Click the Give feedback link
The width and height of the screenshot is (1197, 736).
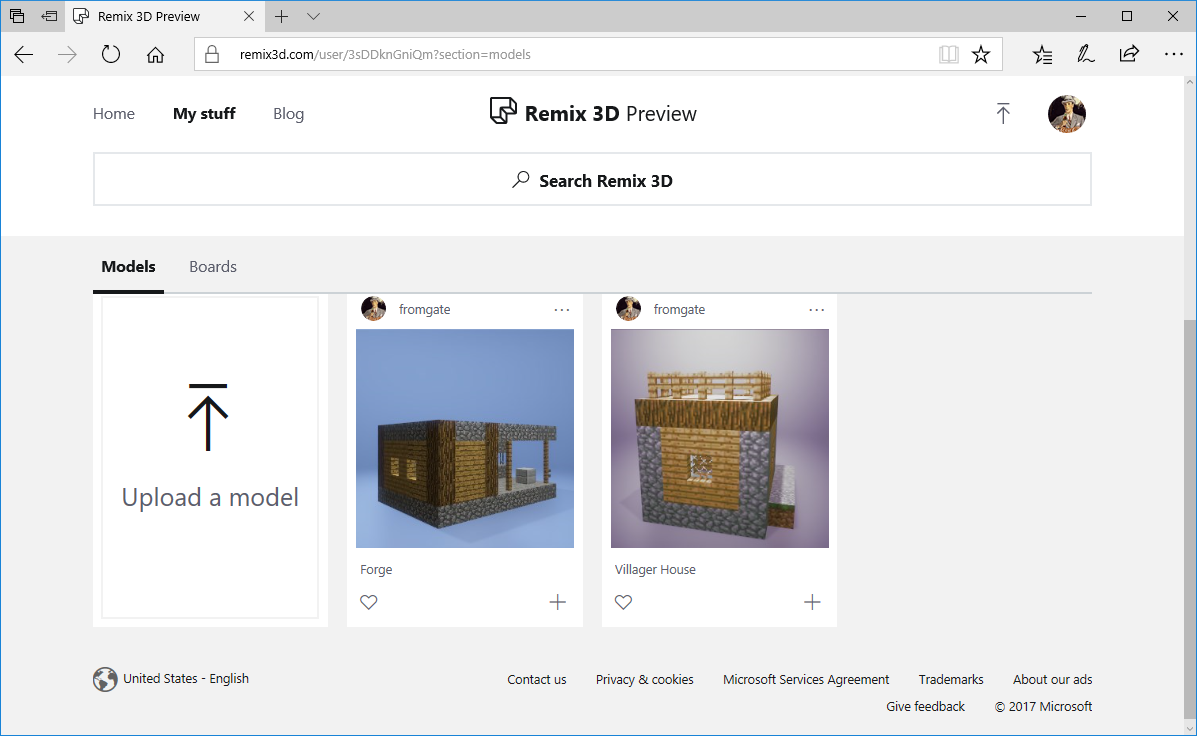[x=925, y=707]
